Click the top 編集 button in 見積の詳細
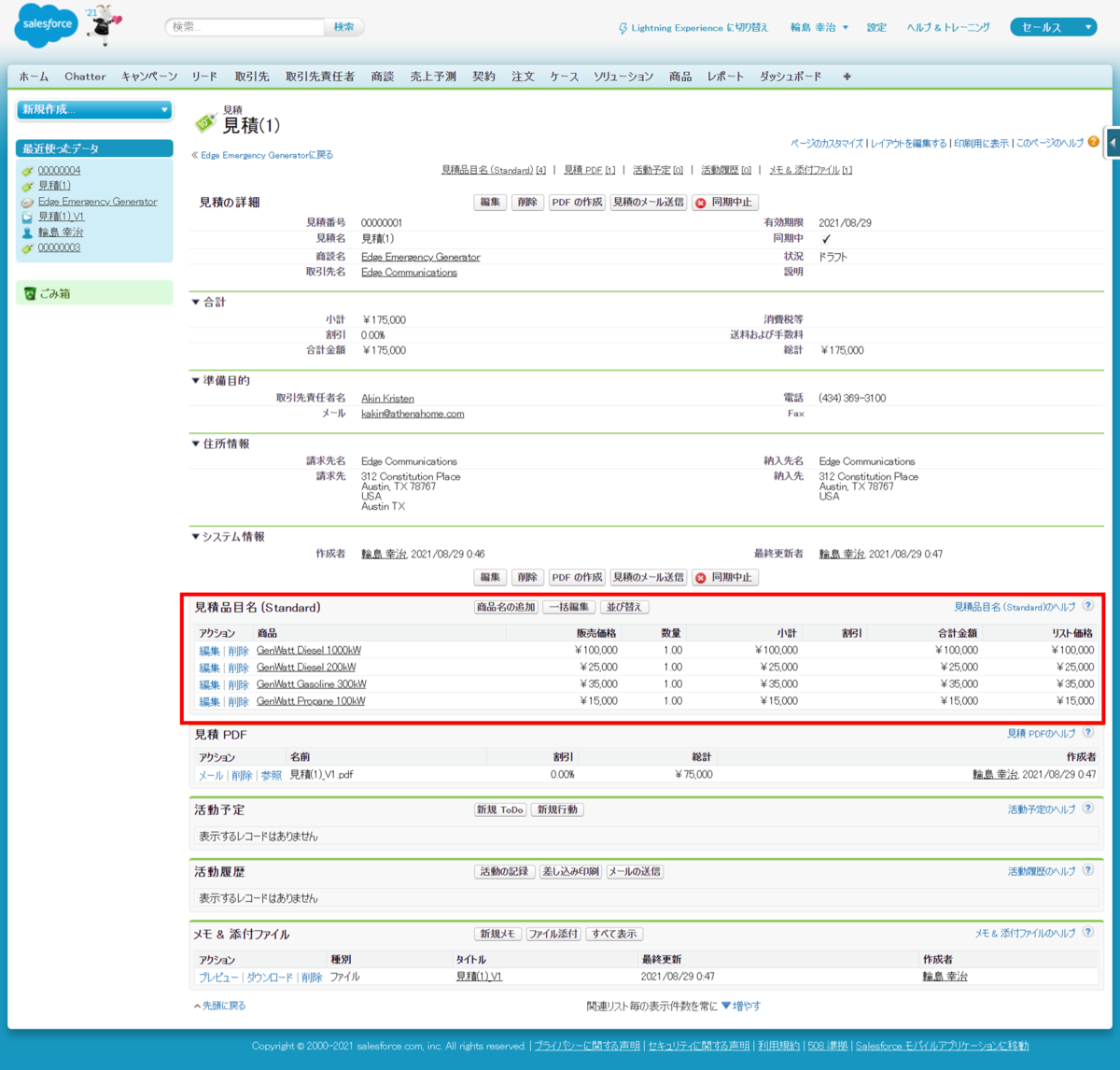Screen dimensions: 1120x1070 [490, 202]
